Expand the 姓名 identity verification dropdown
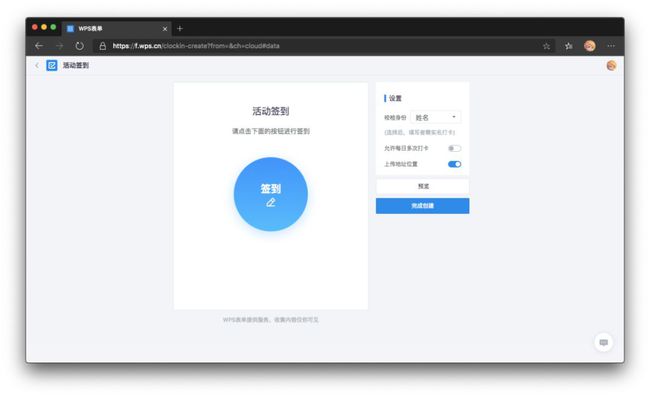 click(x=435, y=118)
